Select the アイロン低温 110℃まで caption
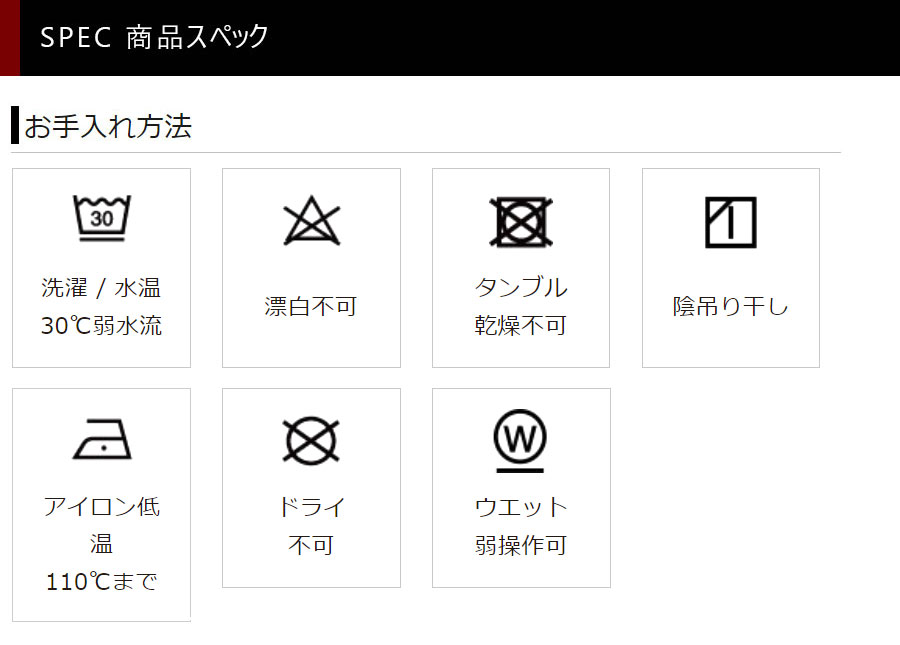Screen dimensions: 900x645 pyautogui.click(x=102, y=544)
